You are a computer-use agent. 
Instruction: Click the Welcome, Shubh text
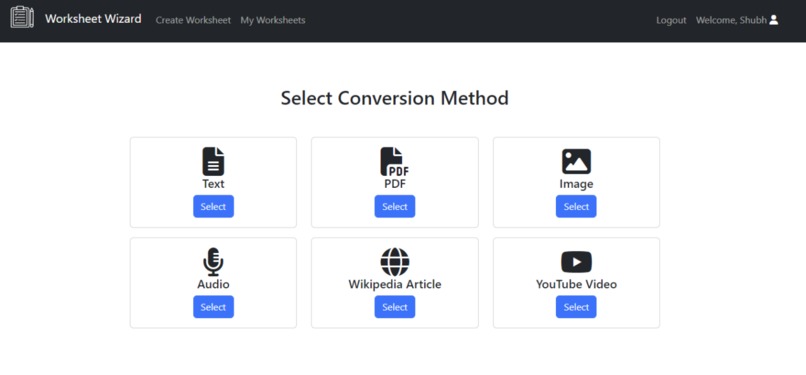(731, 20)
